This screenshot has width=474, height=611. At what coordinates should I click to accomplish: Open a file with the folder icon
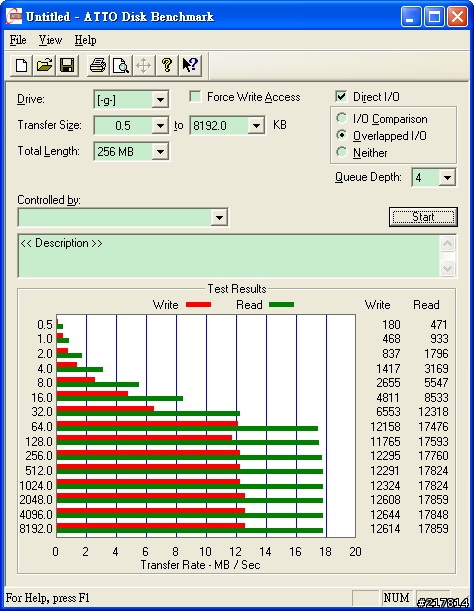(44, 65)
